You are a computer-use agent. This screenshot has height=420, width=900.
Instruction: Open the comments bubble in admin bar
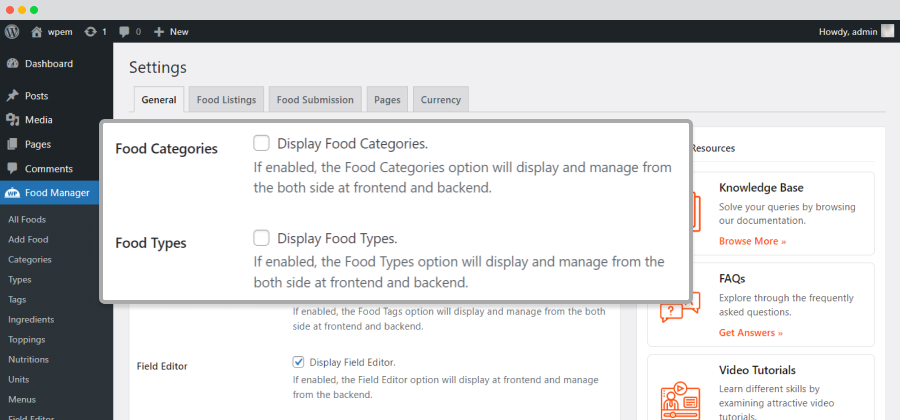124,32
